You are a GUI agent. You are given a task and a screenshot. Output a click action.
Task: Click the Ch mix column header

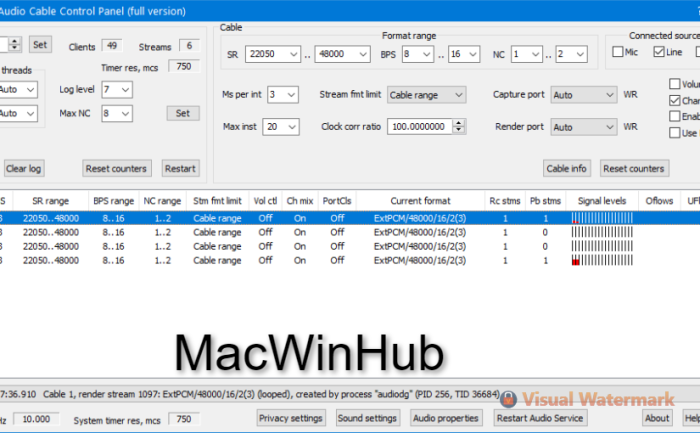click(x=300, y=201)
